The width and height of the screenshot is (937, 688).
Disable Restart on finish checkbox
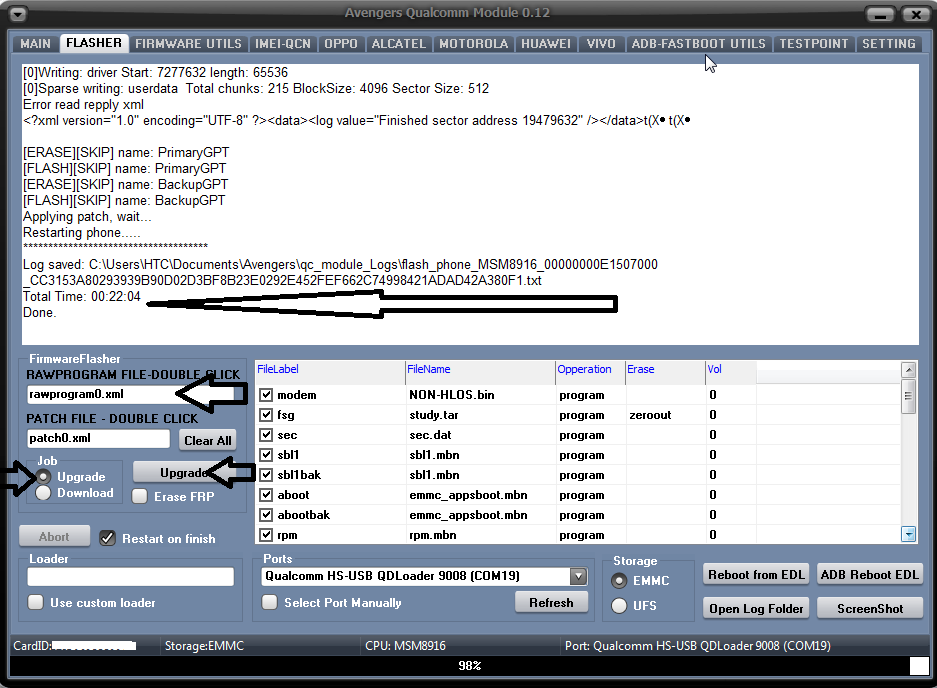tap(108, 539)
